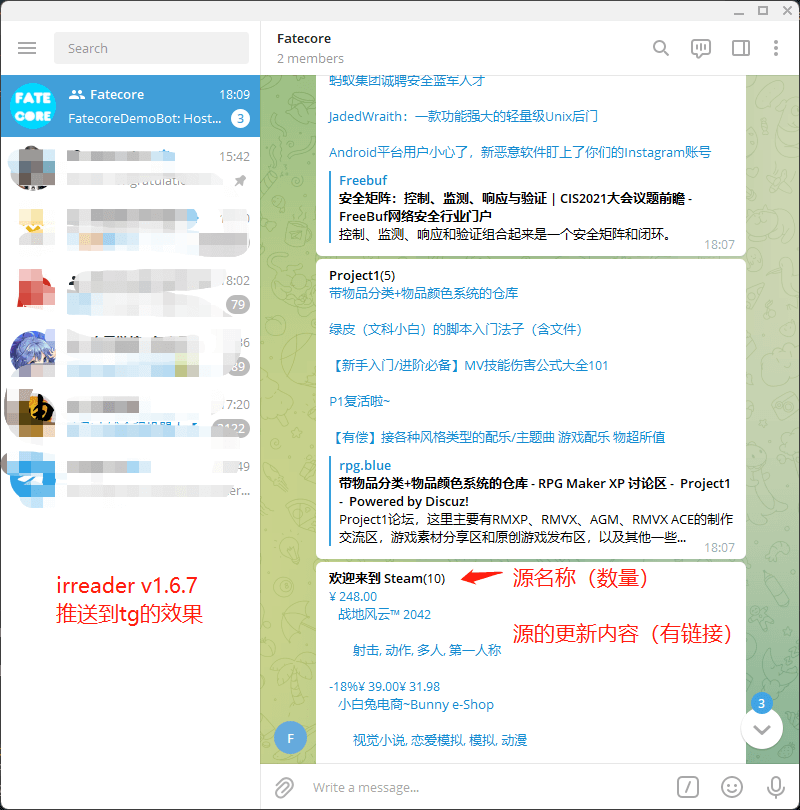Open the bot commands slash button
The image size is (800, 810).
687,787
